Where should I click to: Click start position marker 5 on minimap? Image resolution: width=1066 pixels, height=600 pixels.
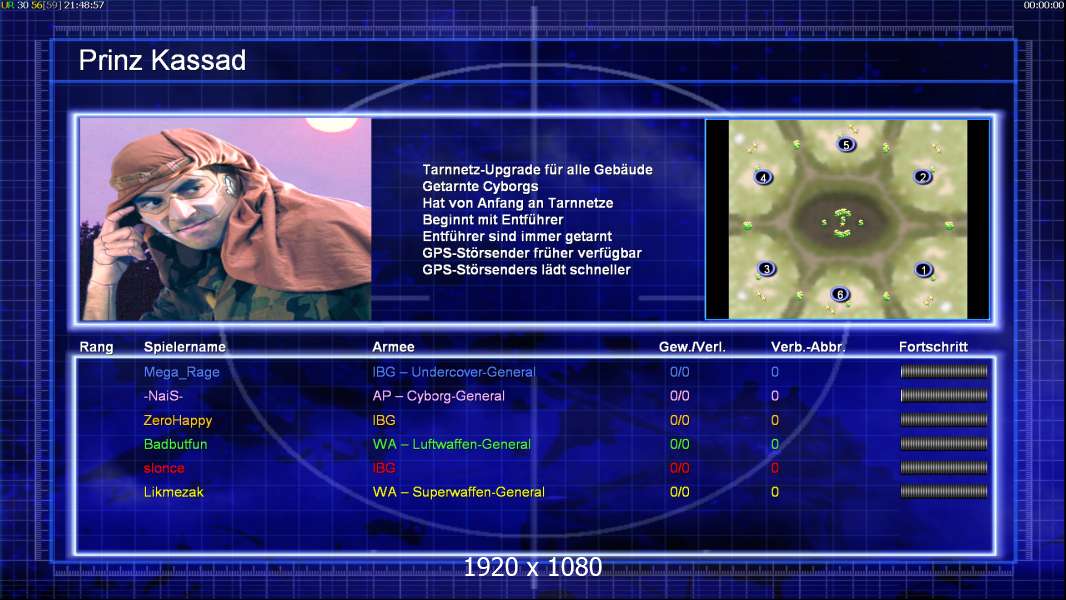[x=846, y=144]
